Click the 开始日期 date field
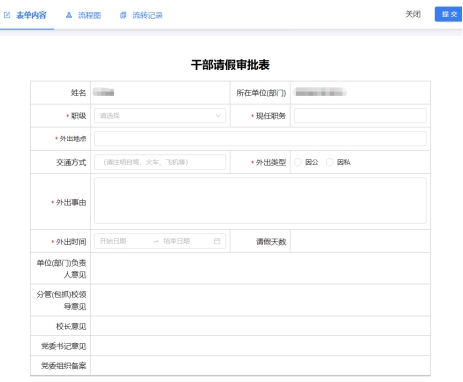This screenshot has width=463, height=382. pos(113,241)
